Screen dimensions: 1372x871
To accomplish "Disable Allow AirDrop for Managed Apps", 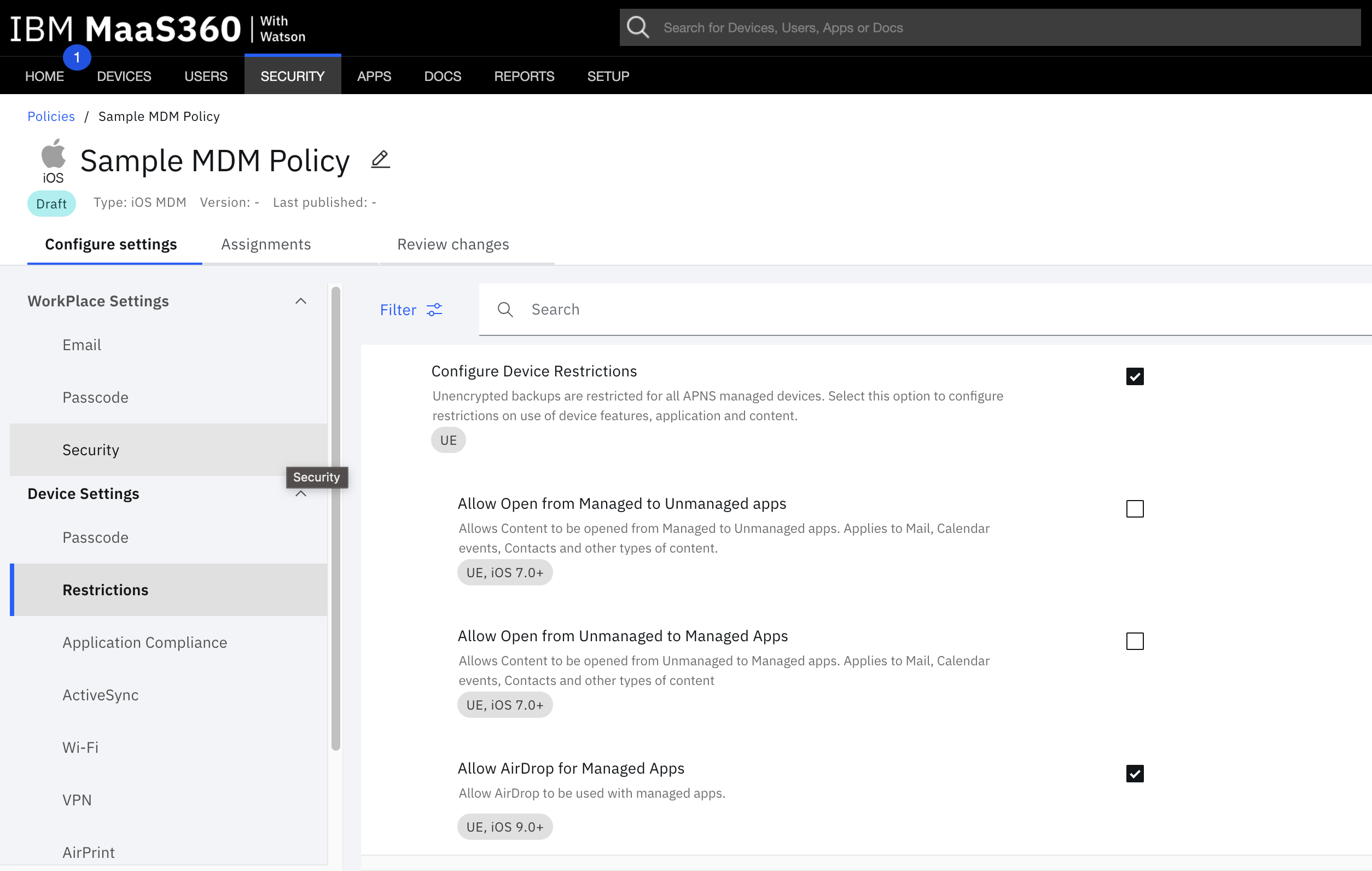I will coord(1135,773).
